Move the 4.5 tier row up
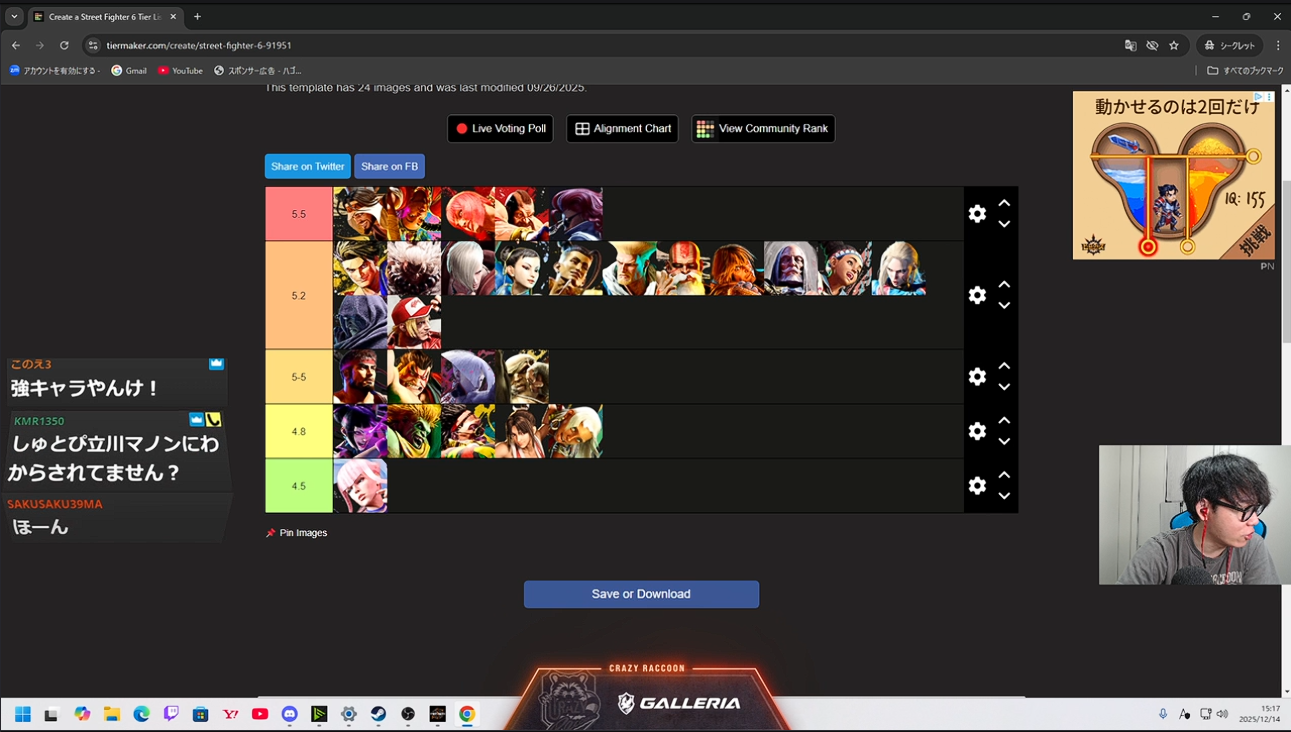 pyautogui.click(x=1004, y=475)
